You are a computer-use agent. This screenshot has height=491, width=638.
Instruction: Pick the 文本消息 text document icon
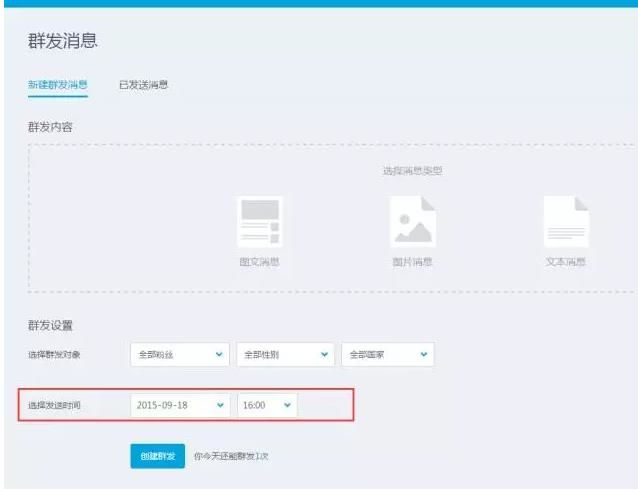point(565,221)
